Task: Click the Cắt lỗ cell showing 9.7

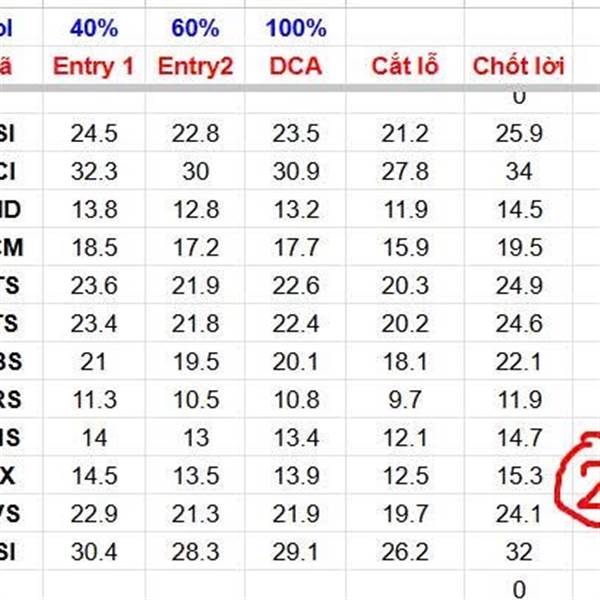Action: pyautogui.click(x=404, y=399)
